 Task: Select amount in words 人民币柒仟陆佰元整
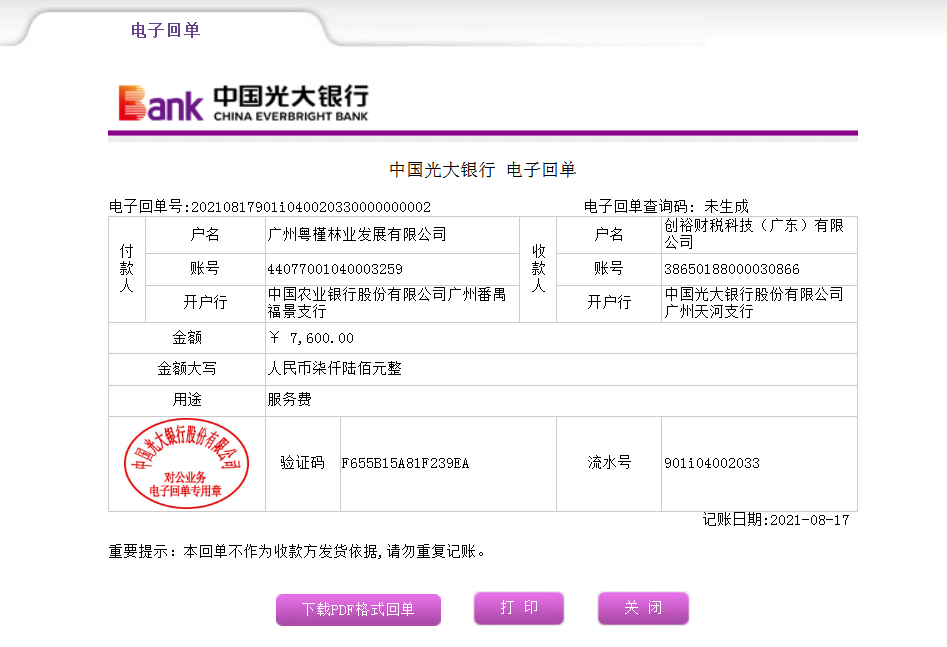(335, 369)
